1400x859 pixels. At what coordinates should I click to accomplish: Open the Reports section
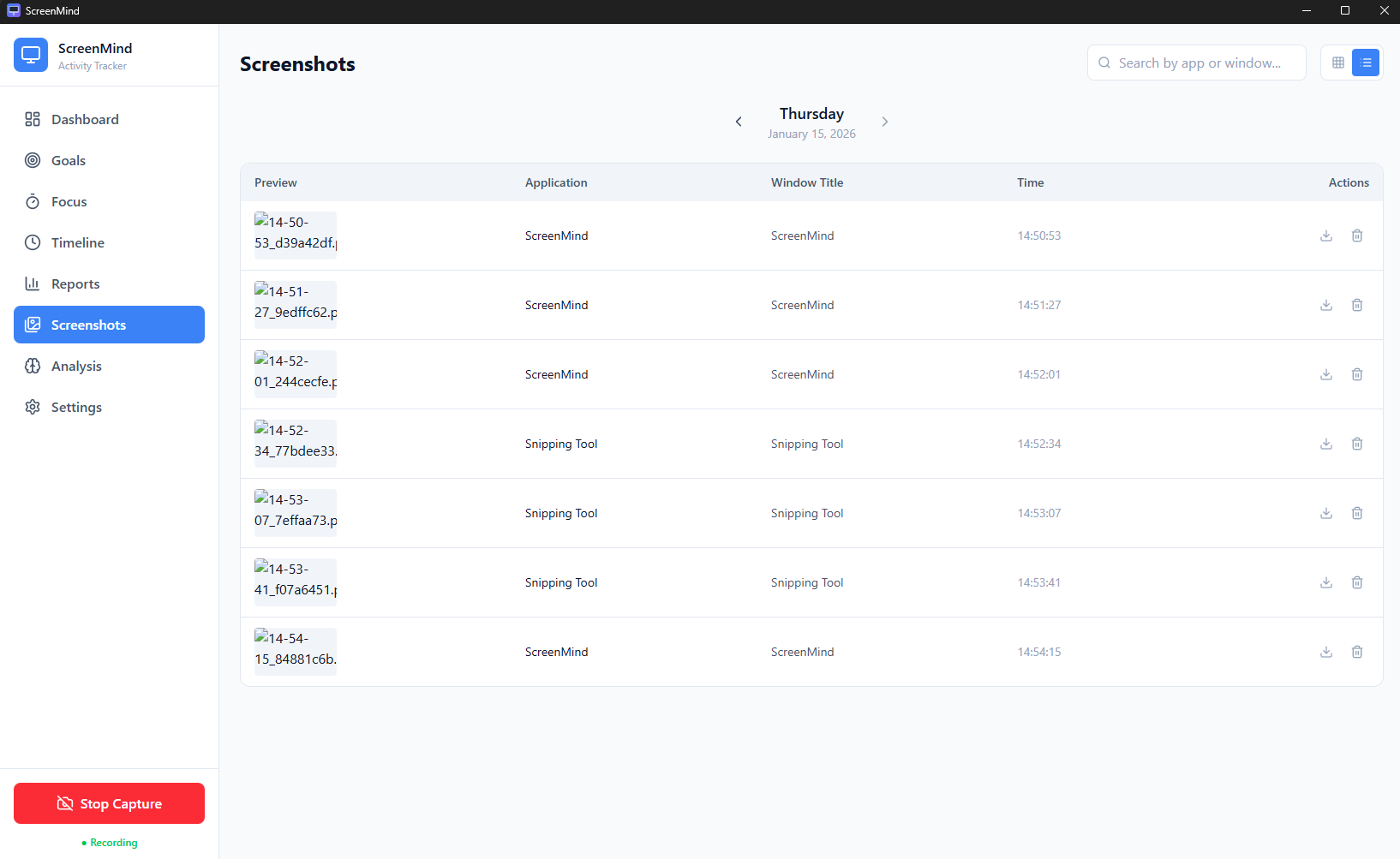point(75,283)
